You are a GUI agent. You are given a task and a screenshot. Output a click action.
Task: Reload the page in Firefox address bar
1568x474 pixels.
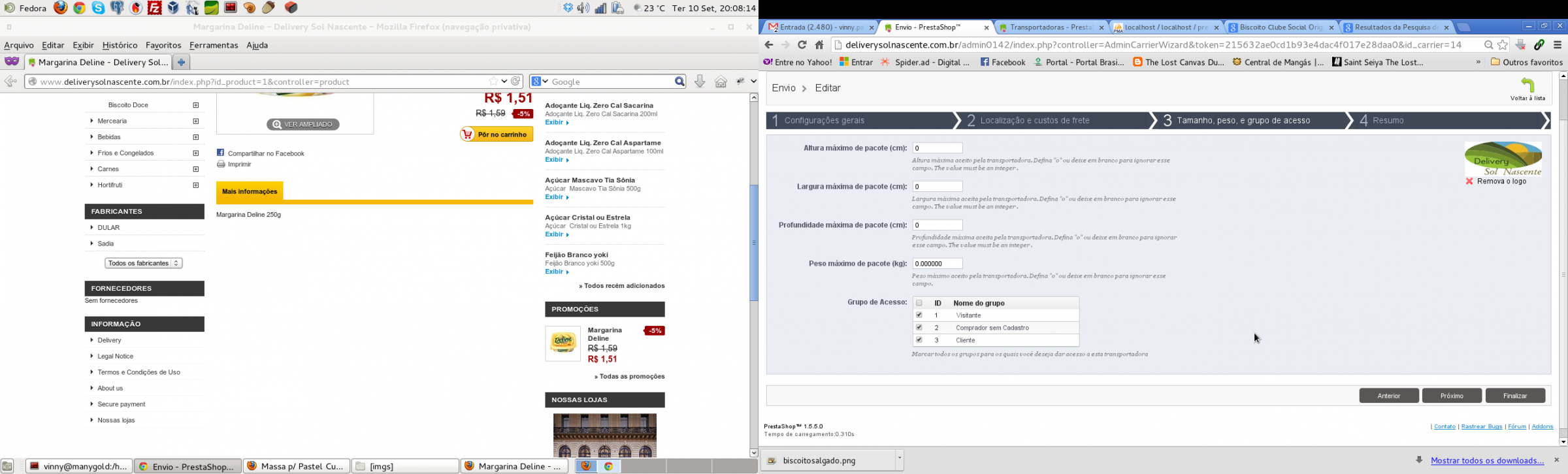coord(516,82)
